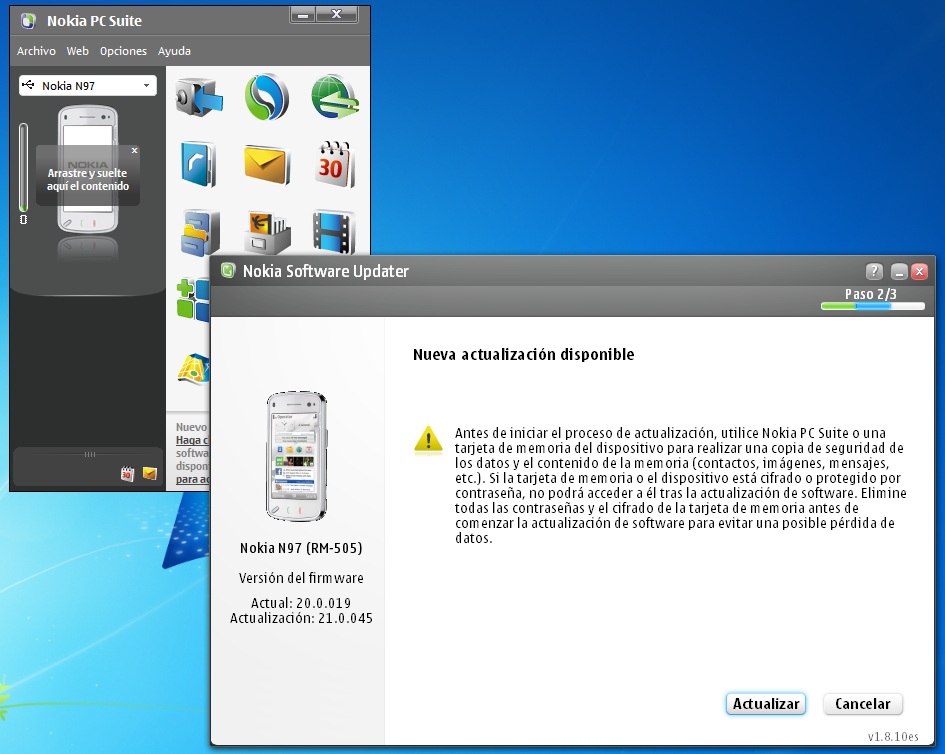Open the Connect to Internet globe icon
This screenshot has height=754, width=945.
[x=333, y=97]
